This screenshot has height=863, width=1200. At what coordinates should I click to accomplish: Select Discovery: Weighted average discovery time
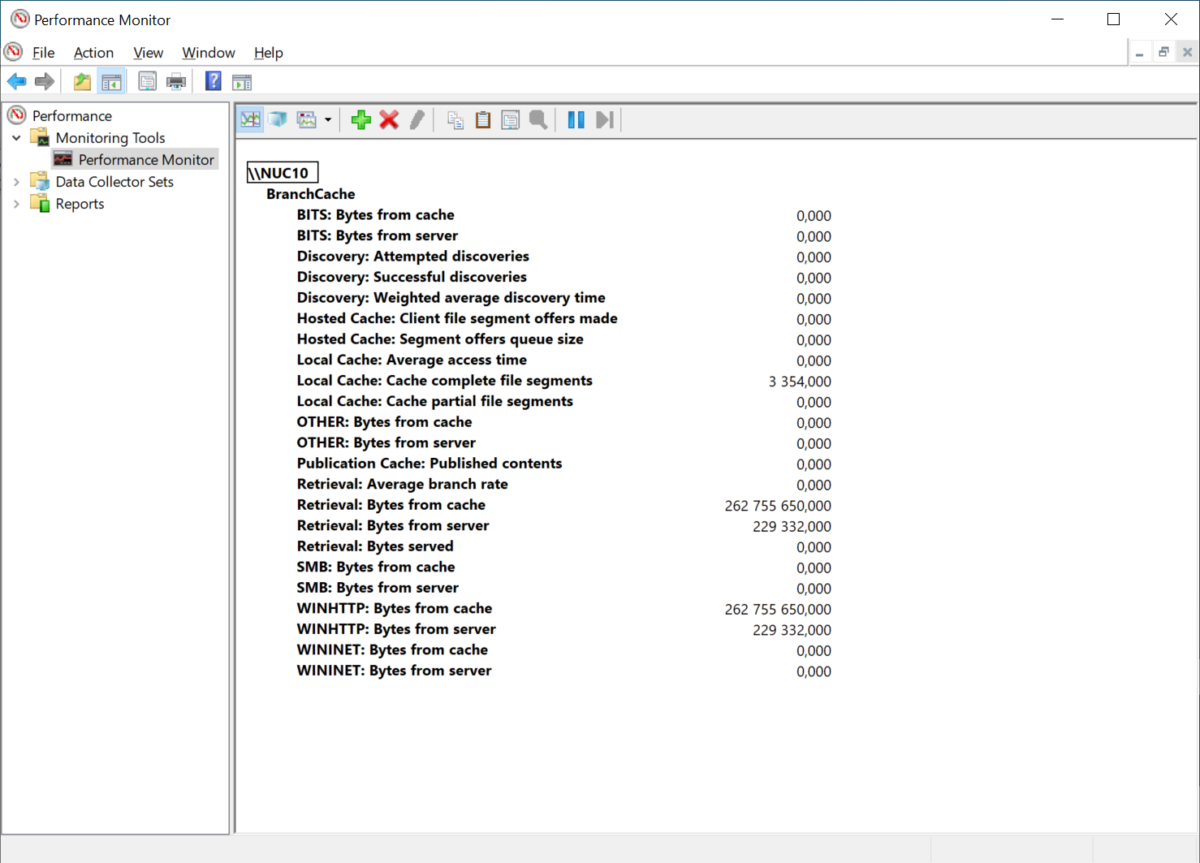point(451,298)
